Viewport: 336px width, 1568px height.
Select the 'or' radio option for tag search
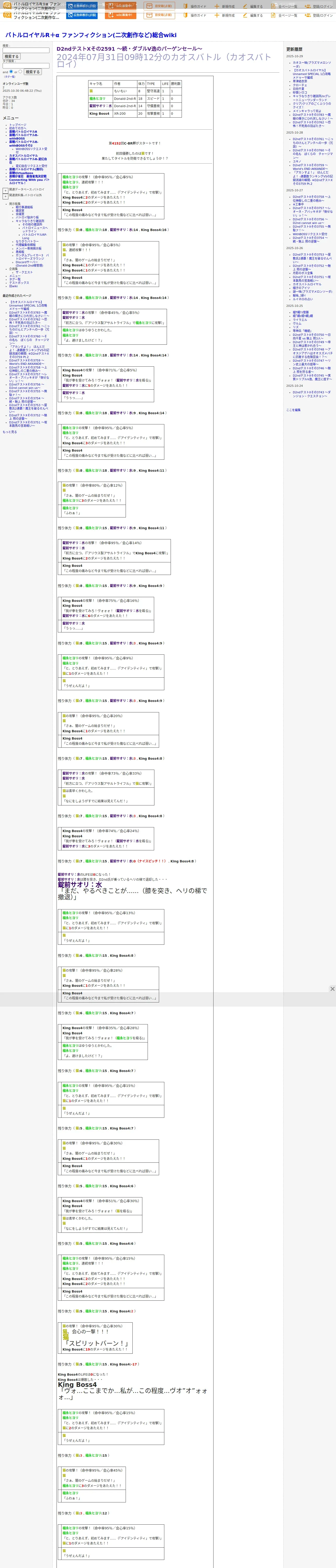point(20,71)
